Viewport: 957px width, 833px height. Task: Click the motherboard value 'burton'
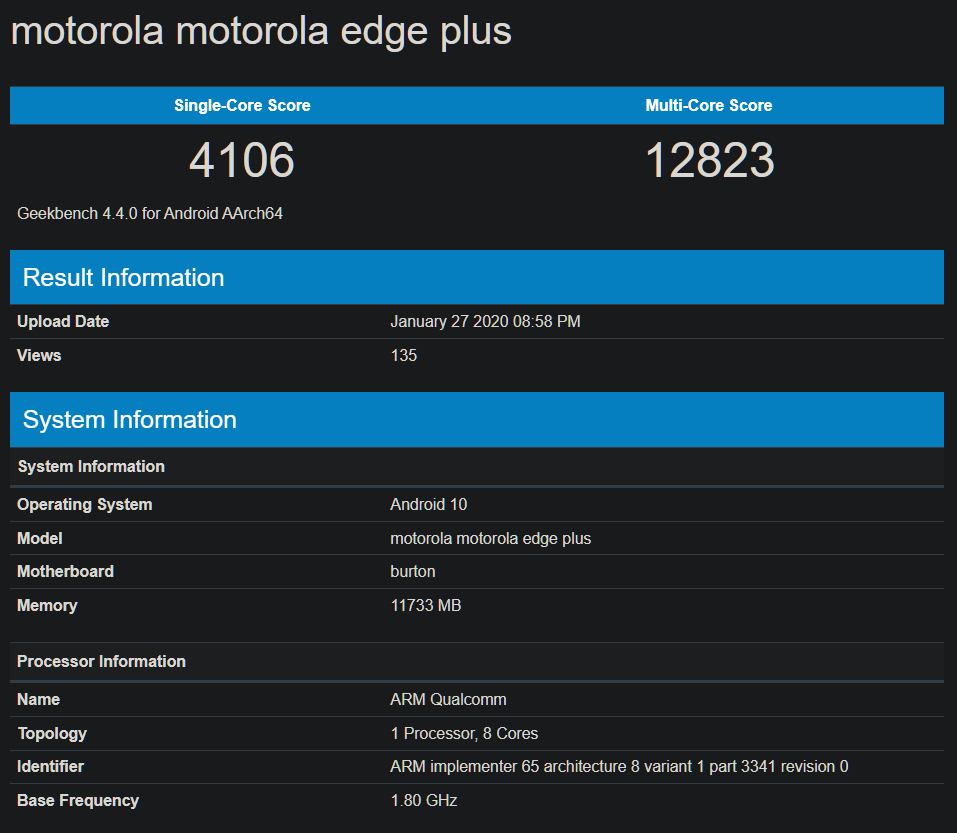pyautogui.click(x=413, y=571)
